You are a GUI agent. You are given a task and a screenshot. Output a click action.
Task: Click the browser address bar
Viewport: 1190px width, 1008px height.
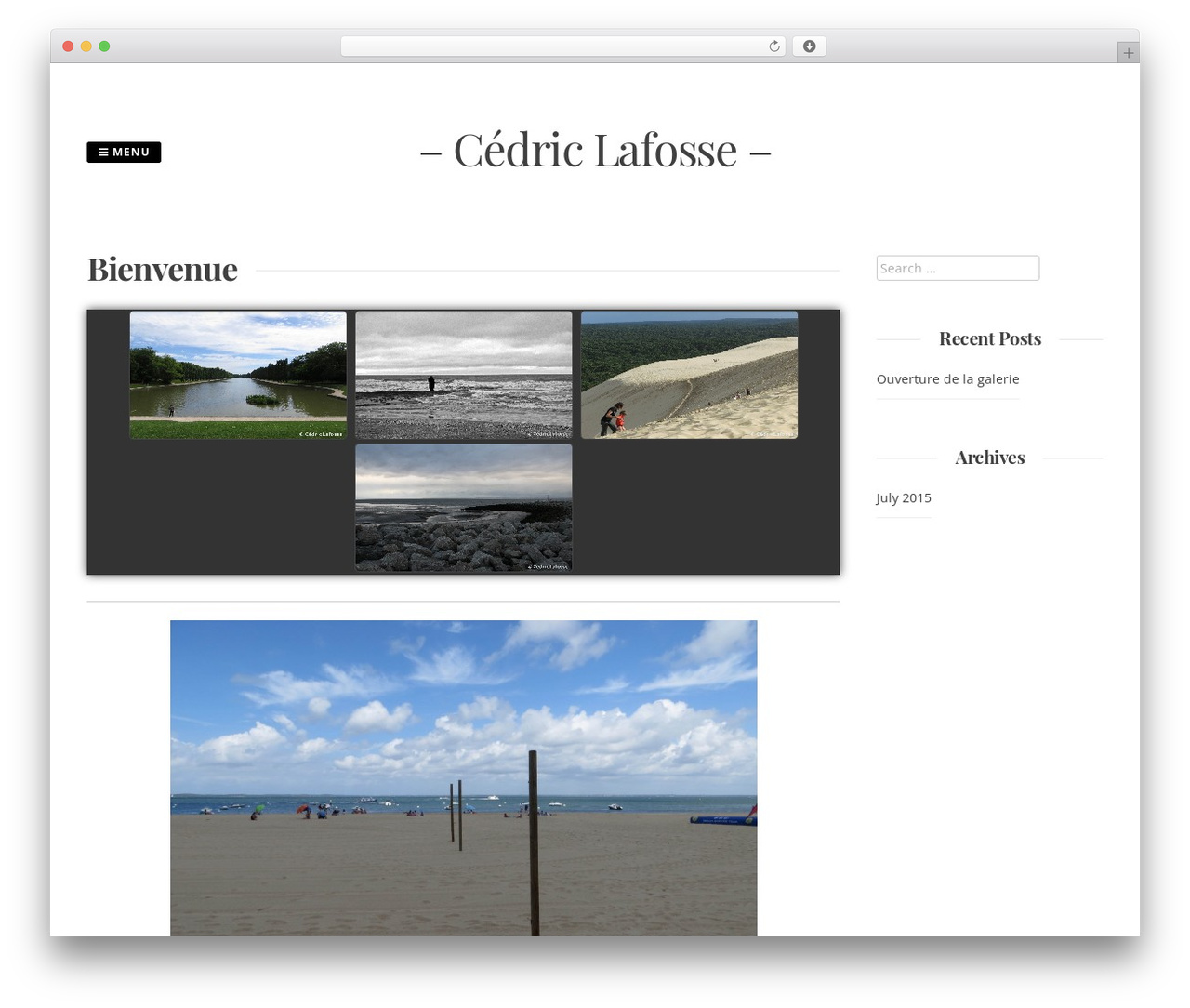coord(562,46)
